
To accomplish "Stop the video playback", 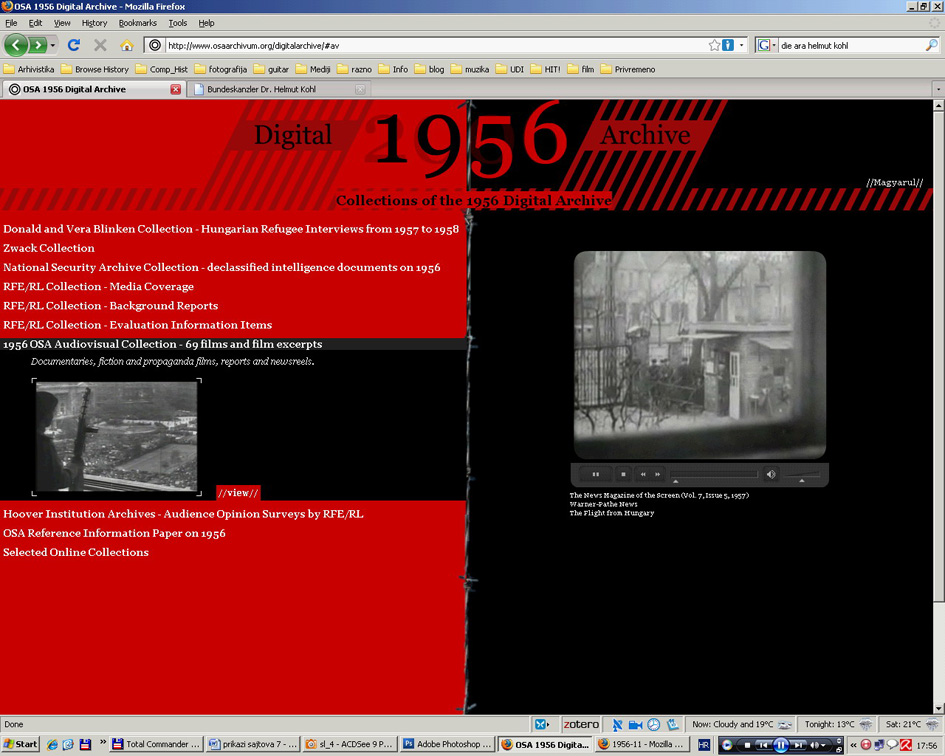I will click(623, 474).
